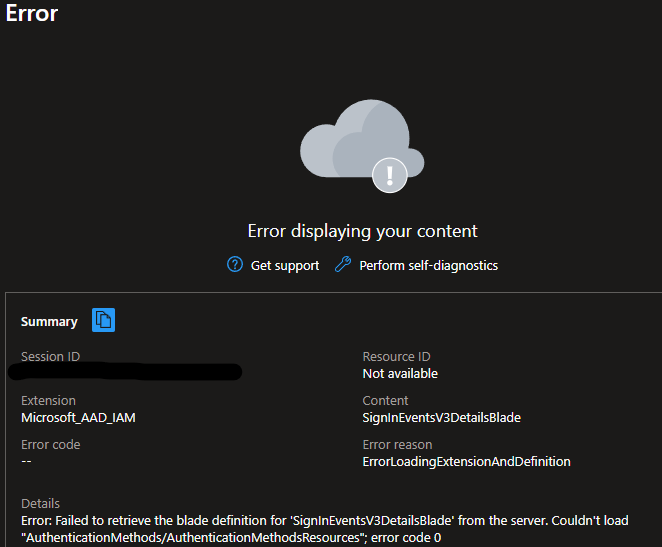Select the AuthenticationMethodsResources error code line
662x547 pixels.
[231, 538]
